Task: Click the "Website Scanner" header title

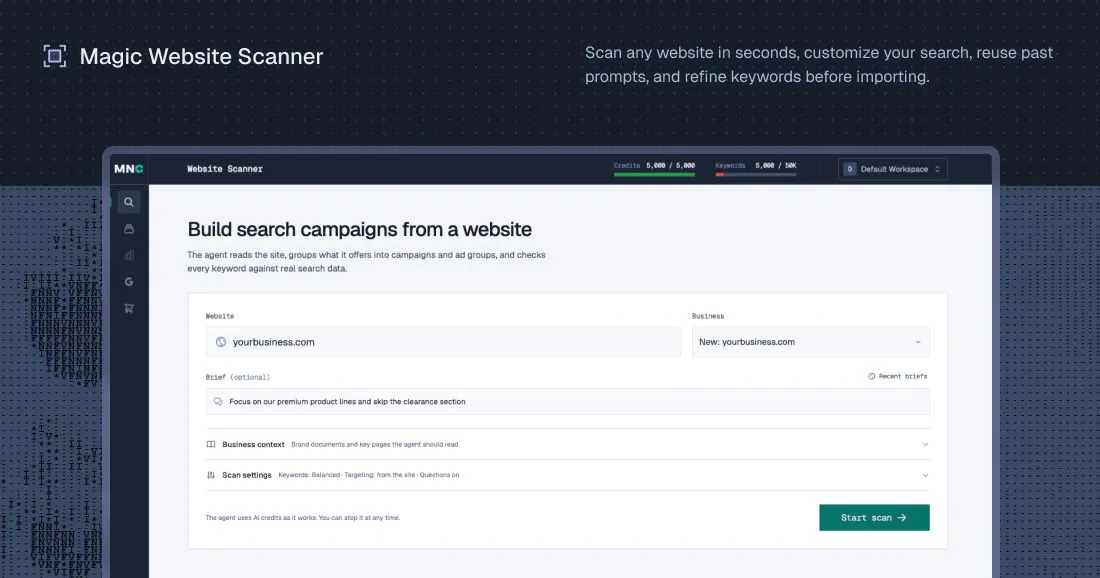Action: pyautogui.click(x=225, y=169)
